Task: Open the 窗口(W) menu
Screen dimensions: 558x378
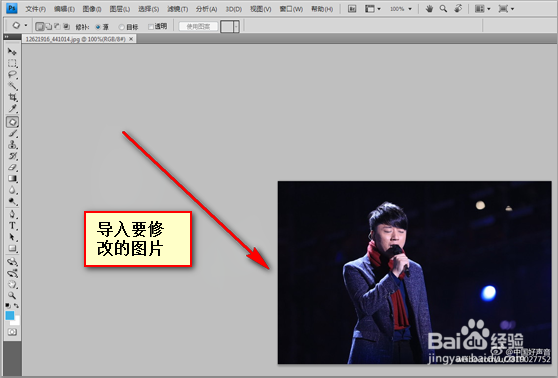Action: coord(291,9)
